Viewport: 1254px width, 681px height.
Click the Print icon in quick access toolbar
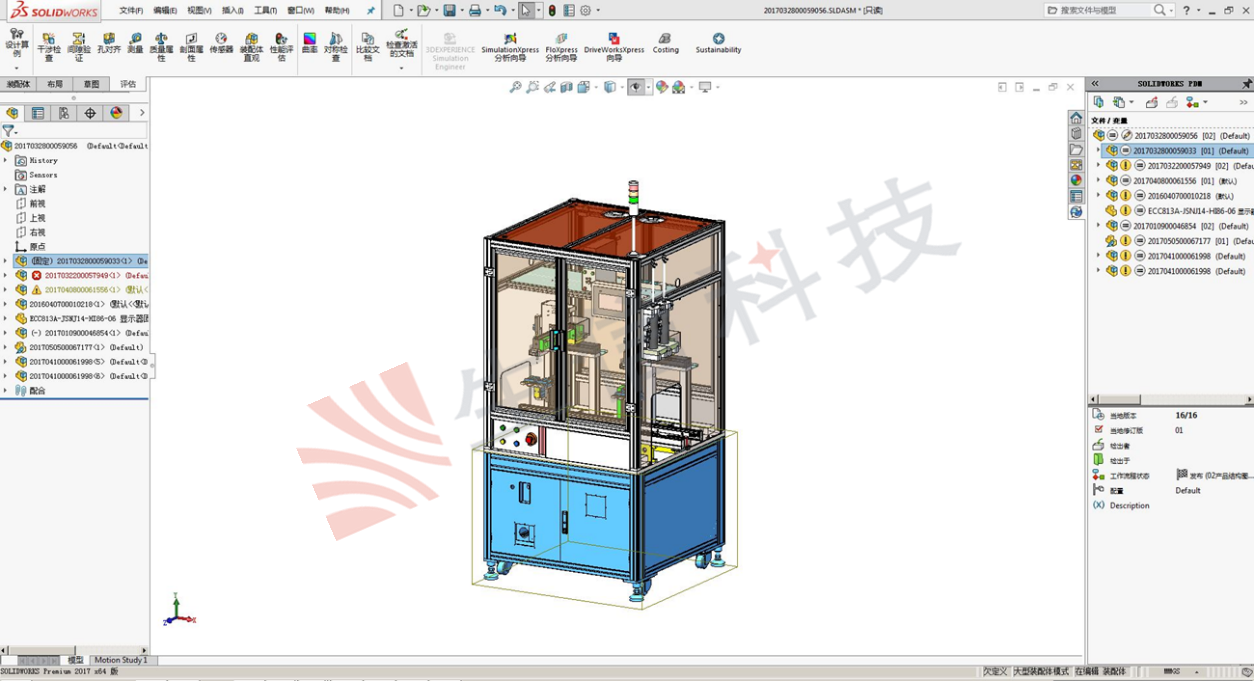pyautogui.click(x=475, y=10)
